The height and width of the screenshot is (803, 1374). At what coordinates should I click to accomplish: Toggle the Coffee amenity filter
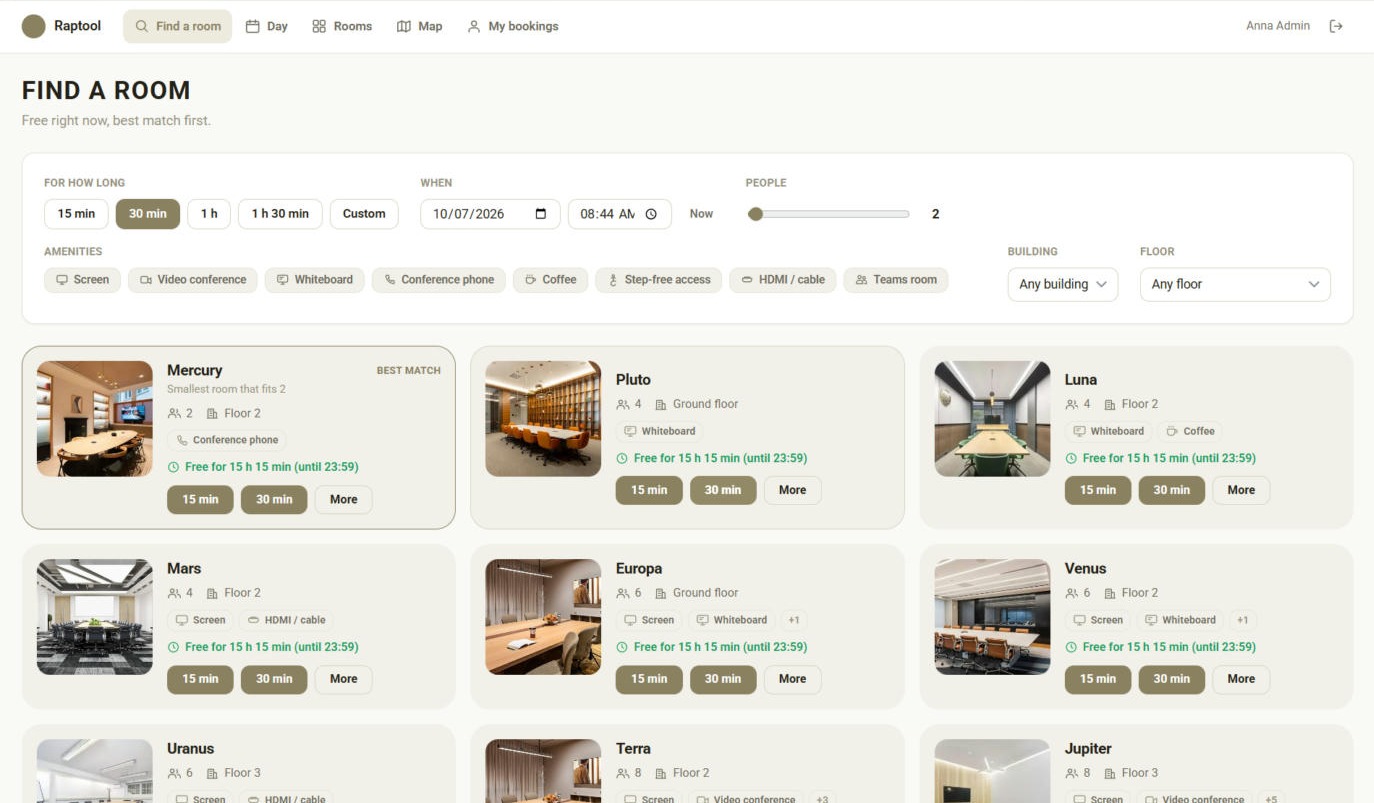[x=551, y=280]
